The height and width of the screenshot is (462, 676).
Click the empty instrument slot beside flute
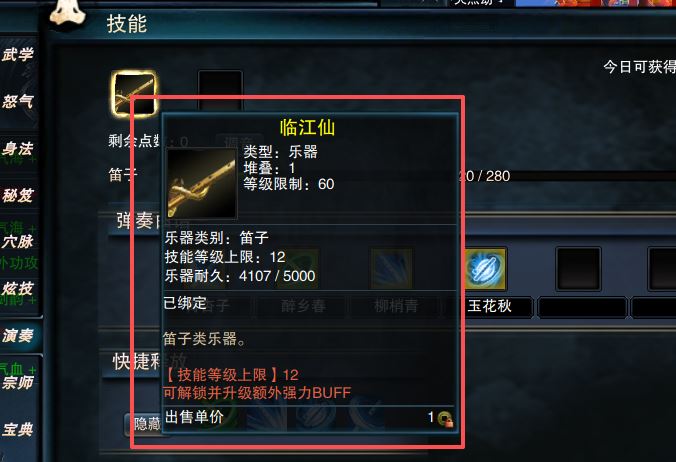point(220,91)
